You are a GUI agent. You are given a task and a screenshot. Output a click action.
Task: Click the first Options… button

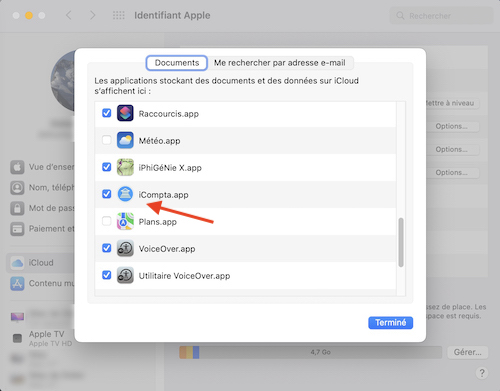[x=452, y=126]
